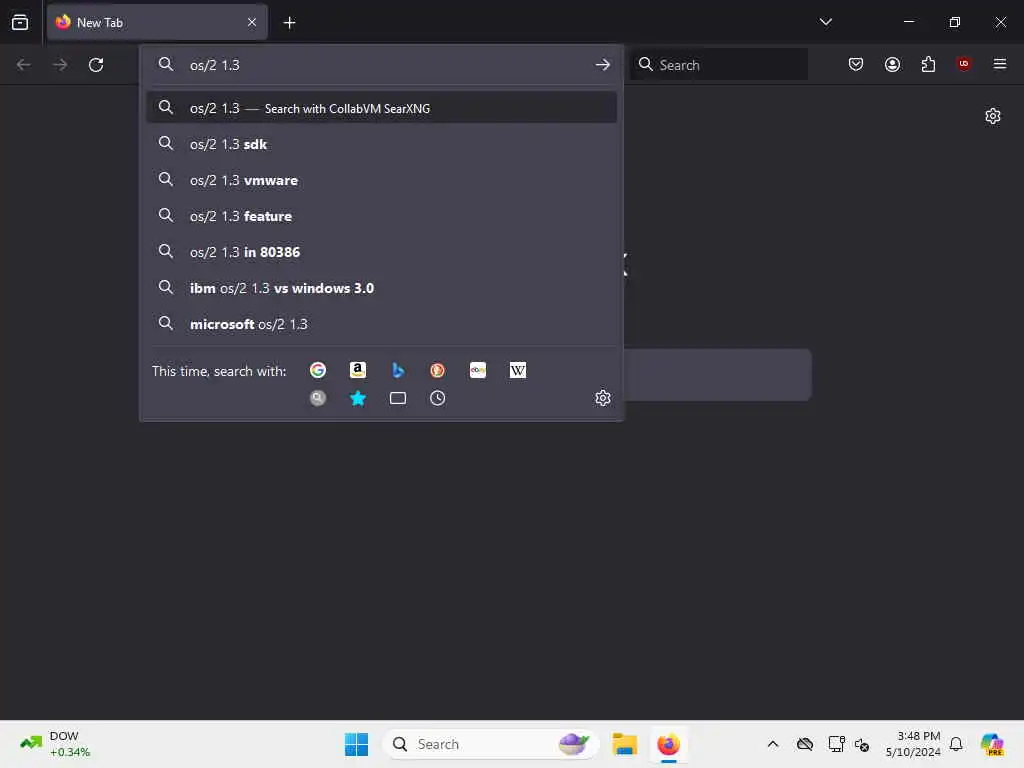Go back to the previous page
Image resolution: width=1024 pixels, height=768 pixels.
click(24, 65)
